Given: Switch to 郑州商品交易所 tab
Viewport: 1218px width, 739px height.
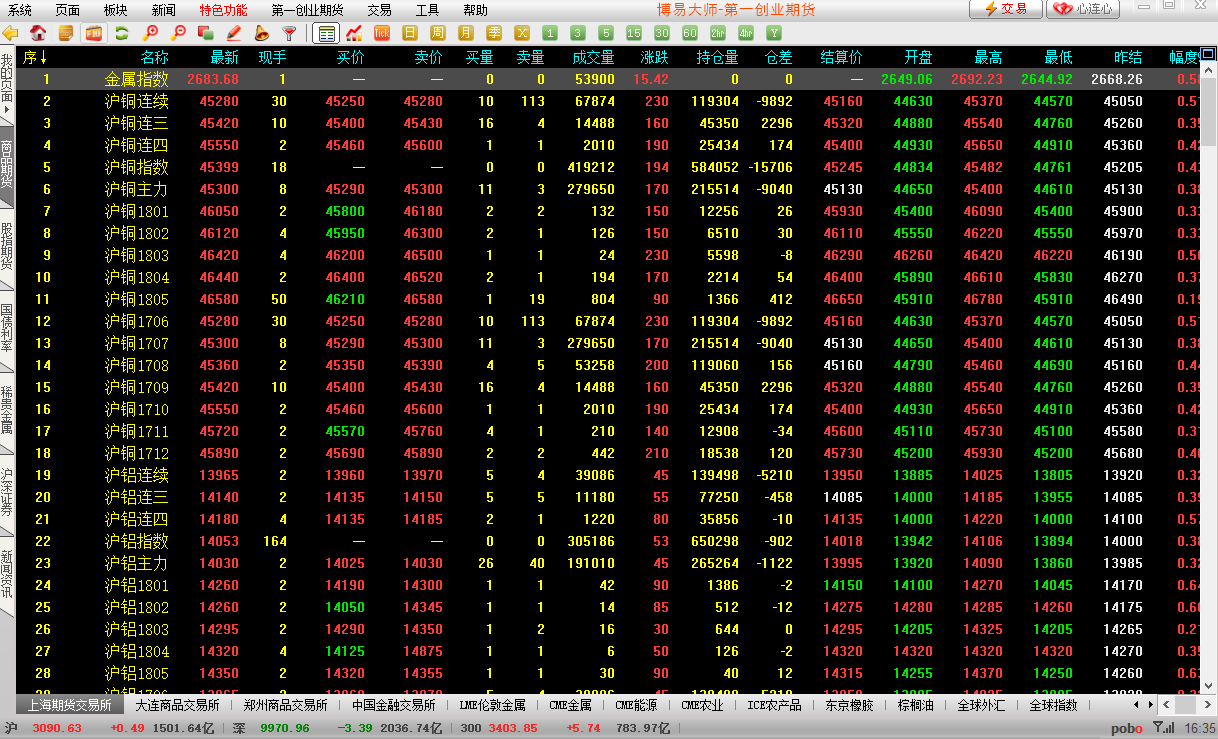Looking at the screenshot, I should point(285,705).
